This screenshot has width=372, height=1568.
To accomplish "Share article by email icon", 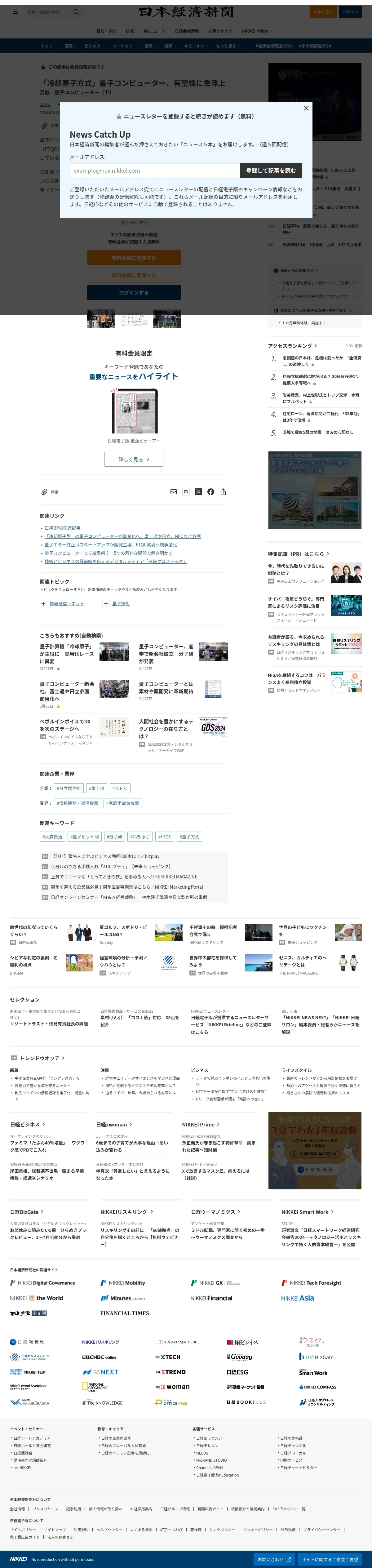I will pyautogui.click(x=174, y=492).
